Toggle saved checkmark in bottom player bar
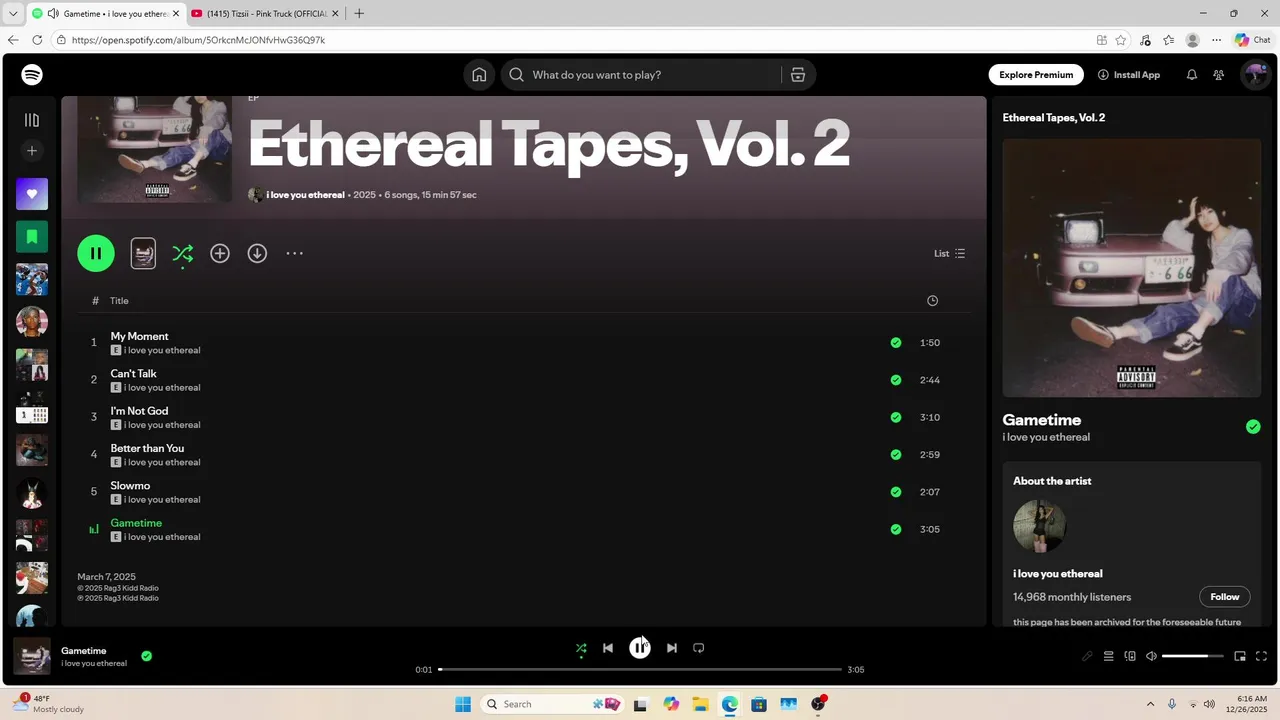 click(x=147, y=656)
